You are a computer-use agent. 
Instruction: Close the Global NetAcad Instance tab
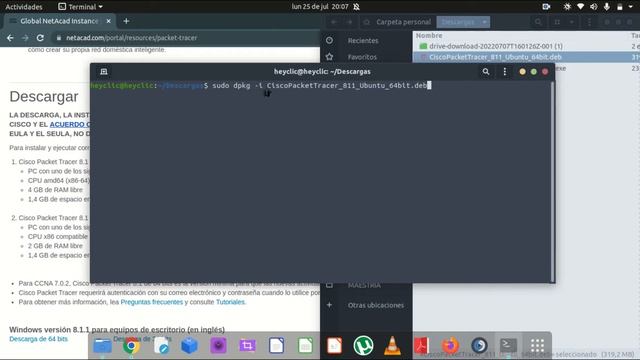[109, 21]
